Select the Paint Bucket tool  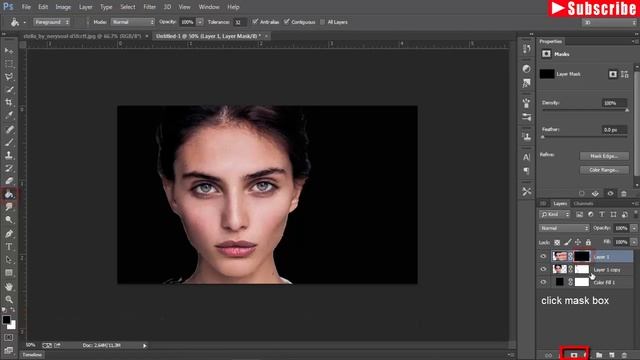pos(9,194)
